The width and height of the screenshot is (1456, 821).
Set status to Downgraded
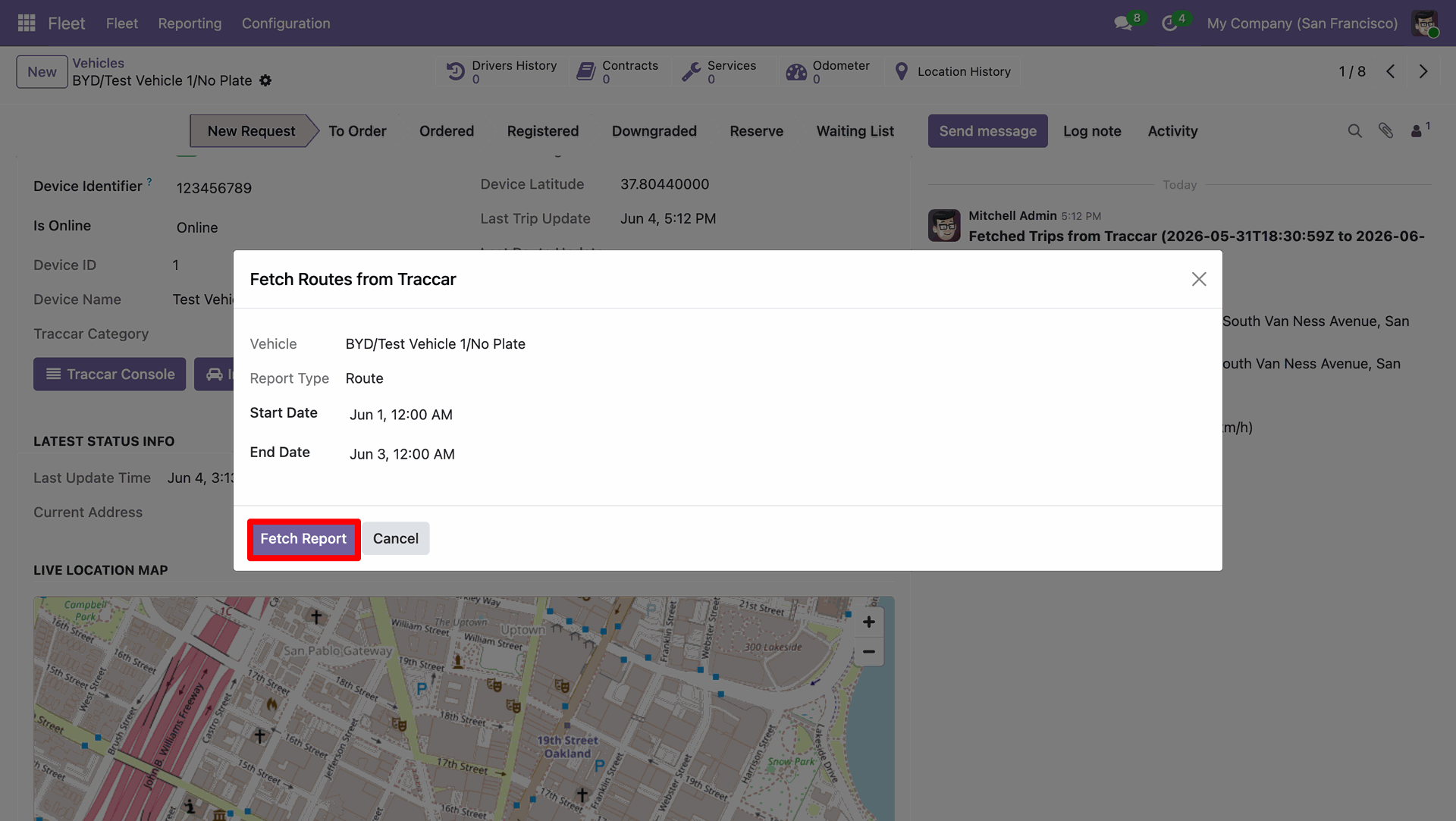click(x=654, y=131)
